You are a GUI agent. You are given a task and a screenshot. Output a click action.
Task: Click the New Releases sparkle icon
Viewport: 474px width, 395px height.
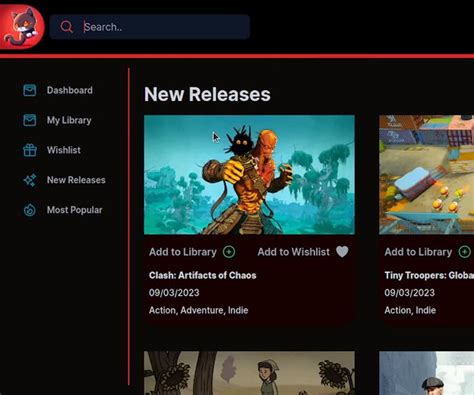click(x=30, y=180)
